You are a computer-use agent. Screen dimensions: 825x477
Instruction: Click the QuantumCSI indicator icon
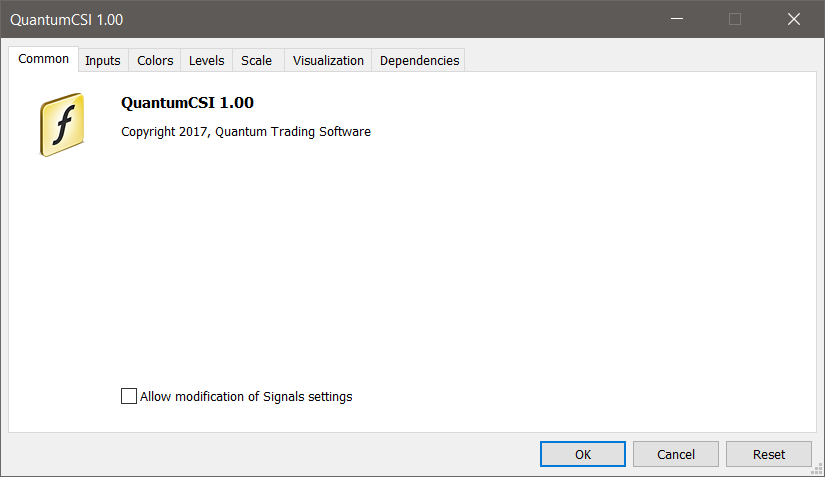[x=62, y=126]
